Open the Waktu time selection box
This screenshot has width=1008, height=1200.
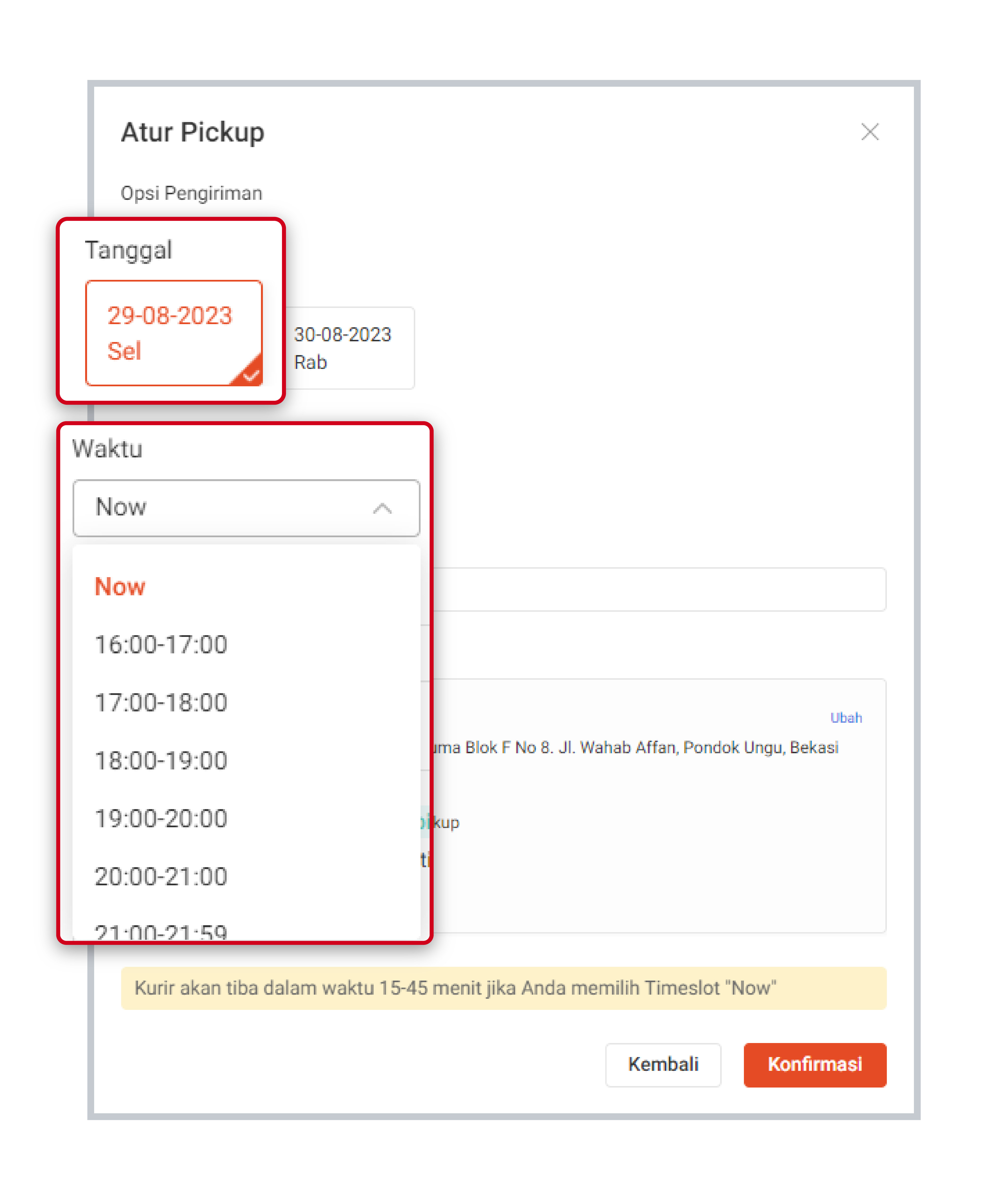[x=229, y=508]
